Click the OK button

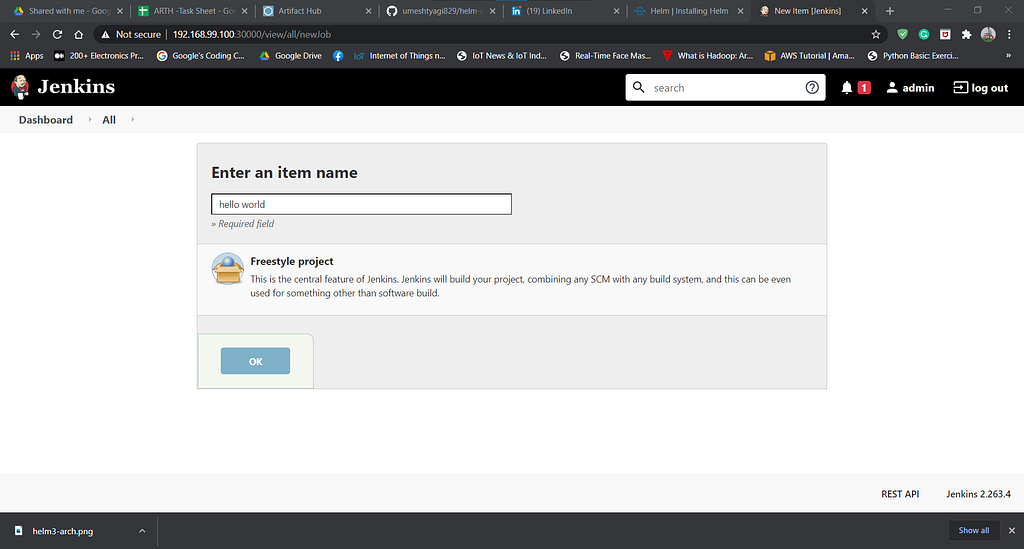pyautogui.click(x=255, y=361)
